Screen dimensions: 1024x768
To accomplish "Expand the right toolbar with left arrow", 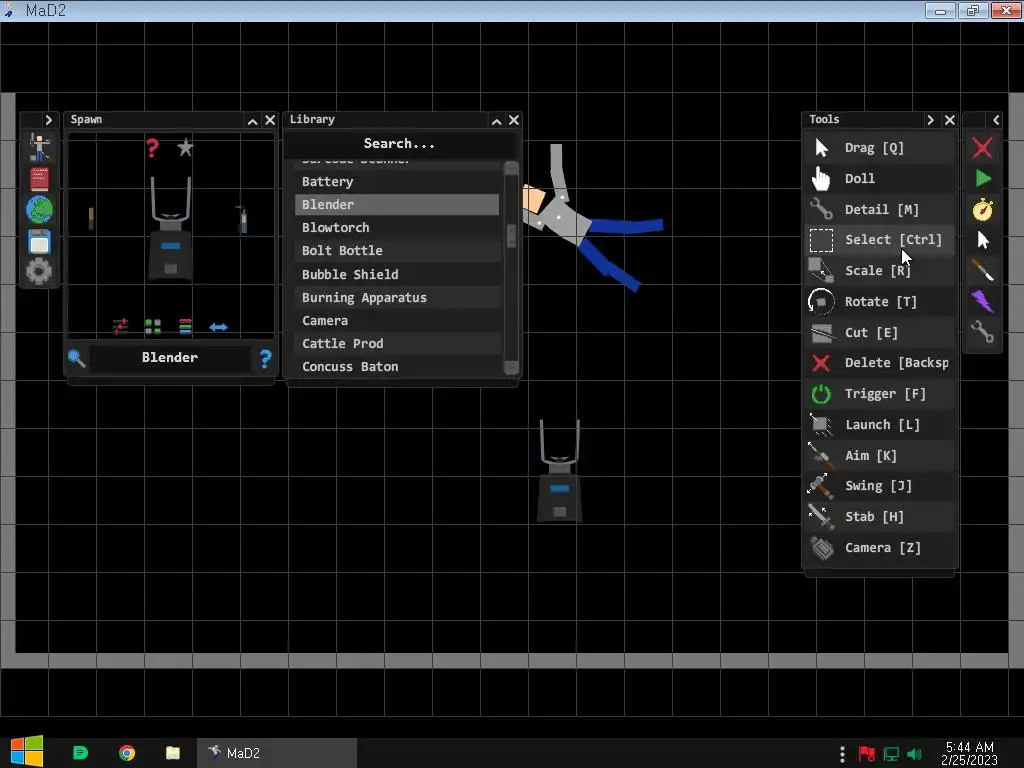I will (996, 120).
